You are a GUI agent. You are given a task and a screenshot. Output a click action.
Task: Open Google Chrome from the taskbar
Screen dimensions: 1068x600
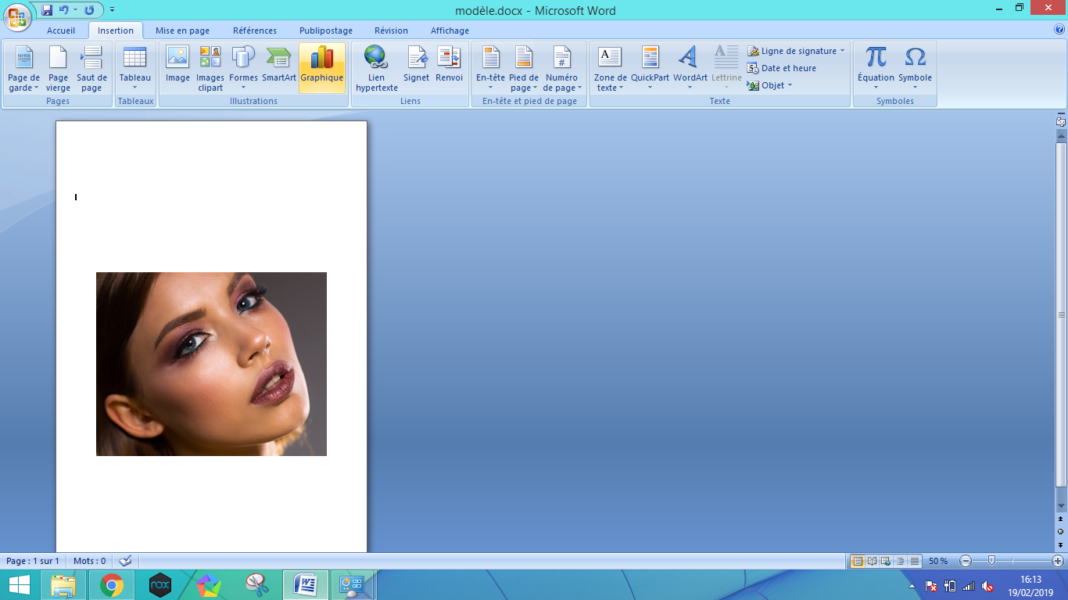[x=112, y=585]
